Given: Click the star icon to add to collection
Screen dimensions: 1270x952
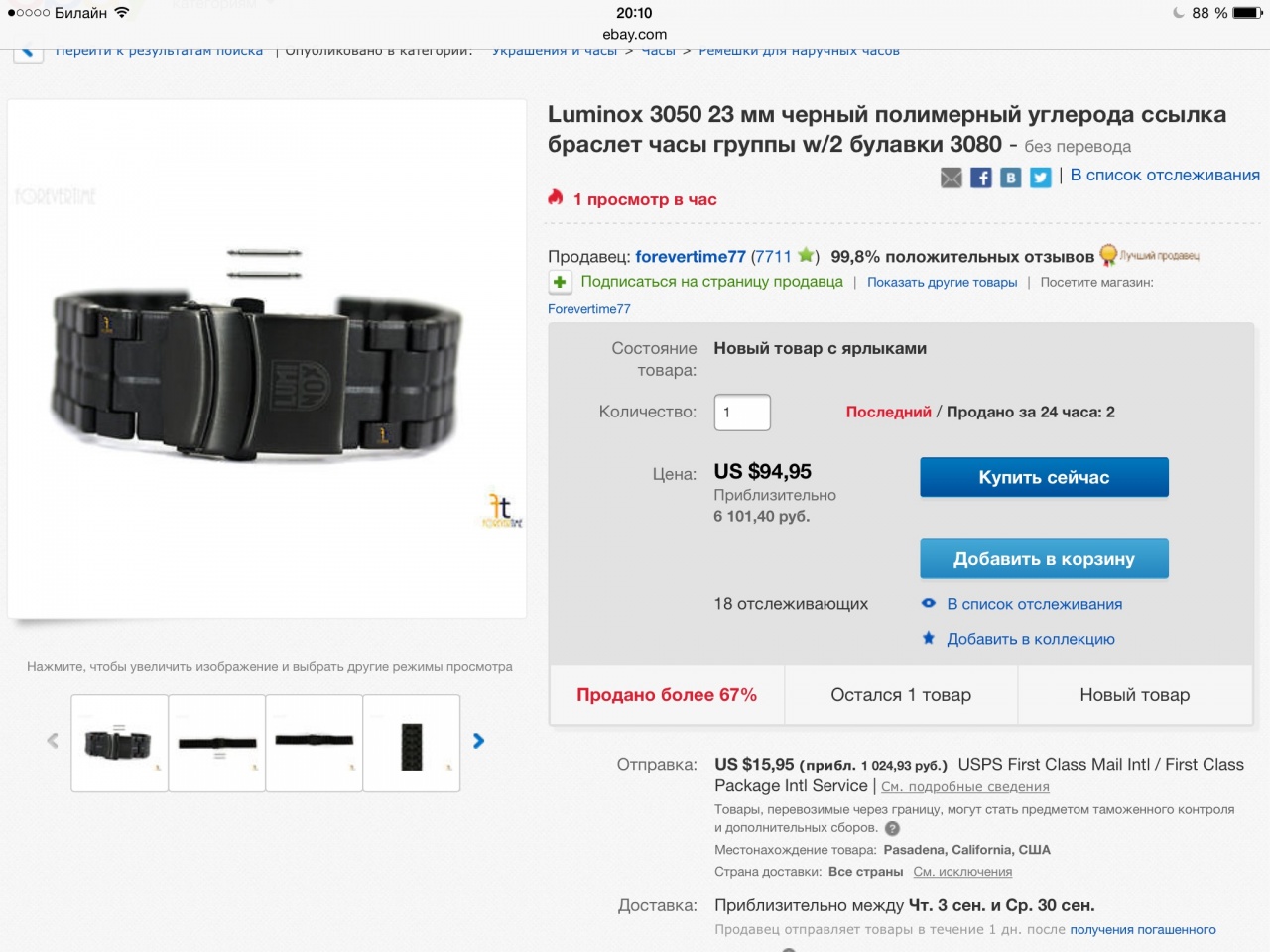Looking at the screenshot, I should (x=929, y=638).
